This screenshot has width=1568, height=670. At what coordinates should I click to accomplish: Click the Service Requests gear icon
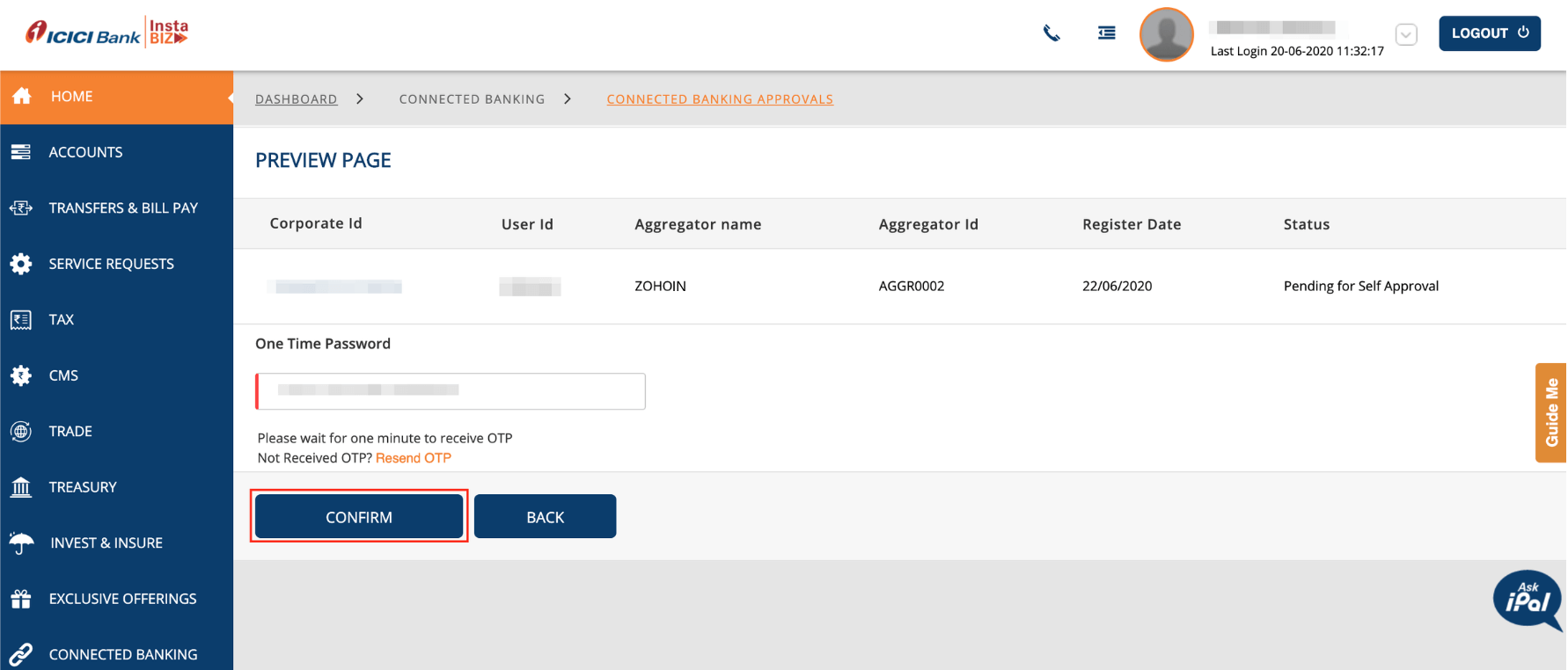click(x=21, y=264)
